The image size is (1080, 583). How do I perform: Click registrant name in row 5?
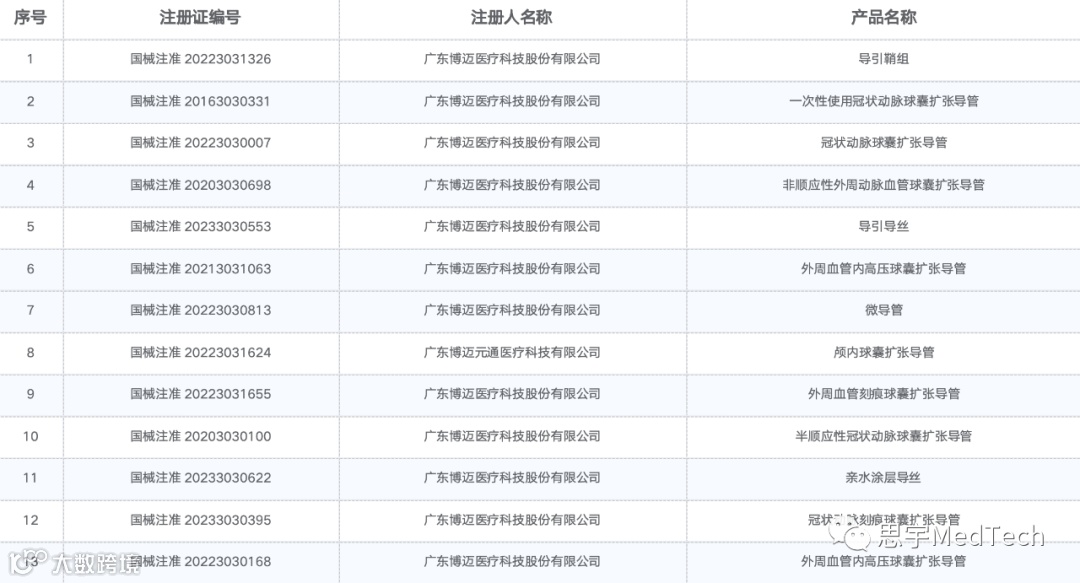click(x=512, y=227)
